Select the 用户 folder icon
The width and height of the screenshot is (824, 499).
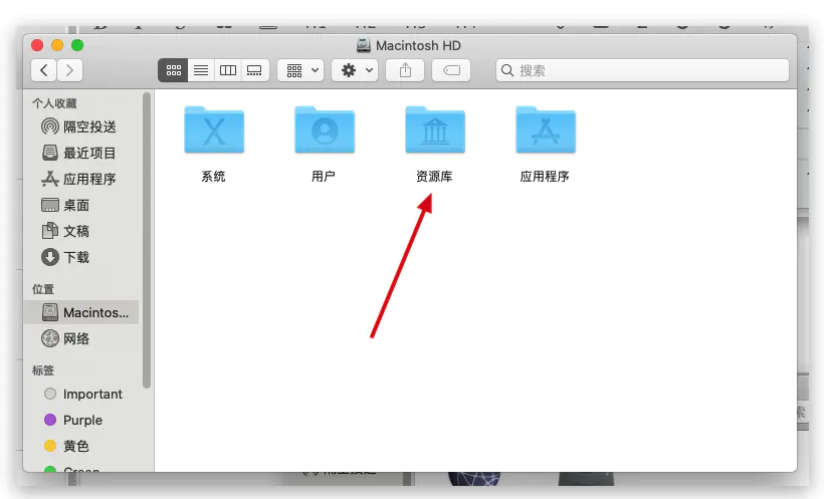(324, 130)
